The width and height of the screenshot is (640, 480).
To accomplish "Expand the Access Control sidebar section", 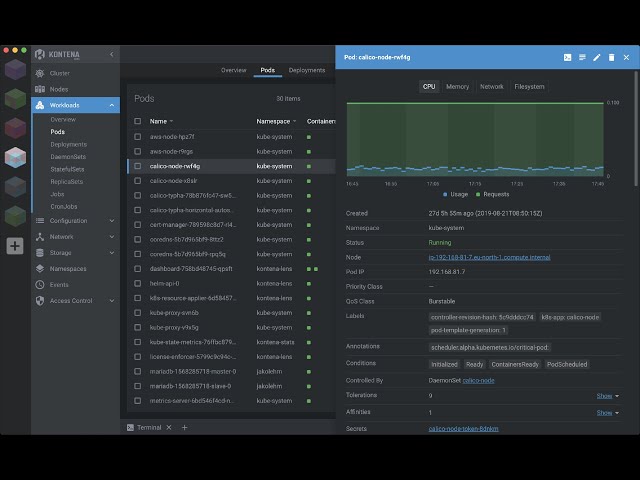I will point(111,301).
